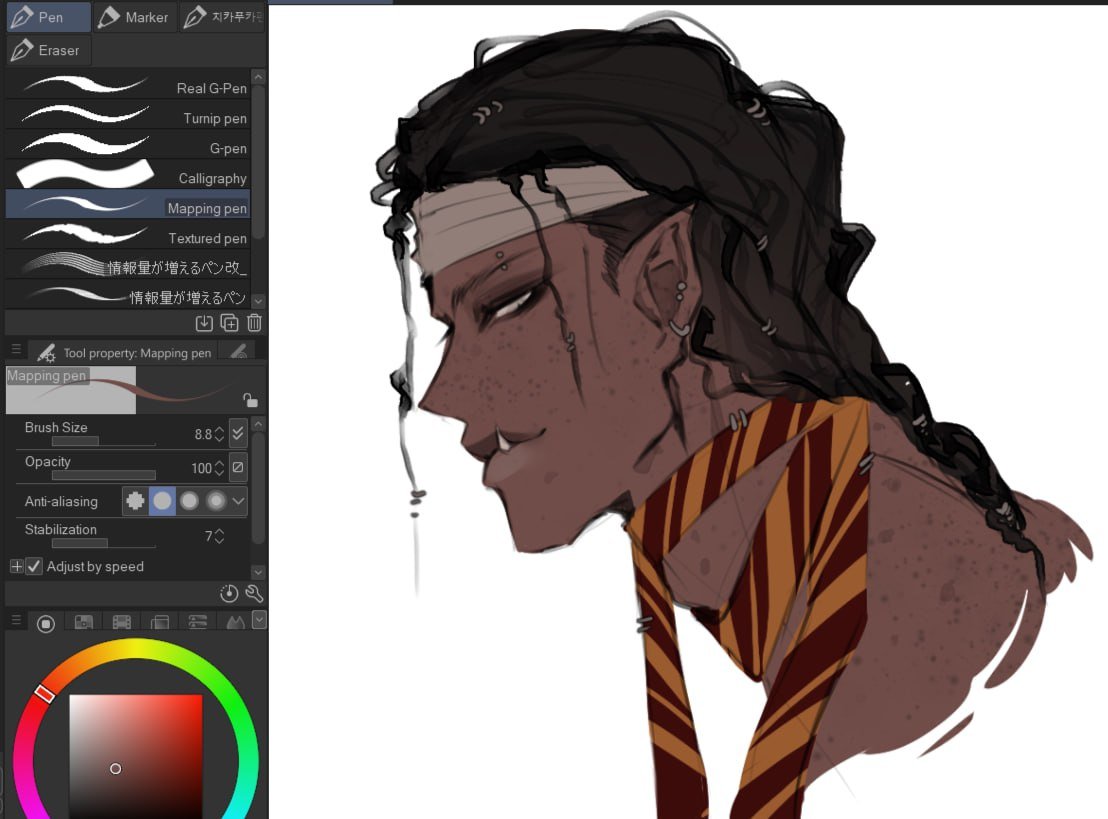Expand the Adjust by speed options

(x=16, y=566)
